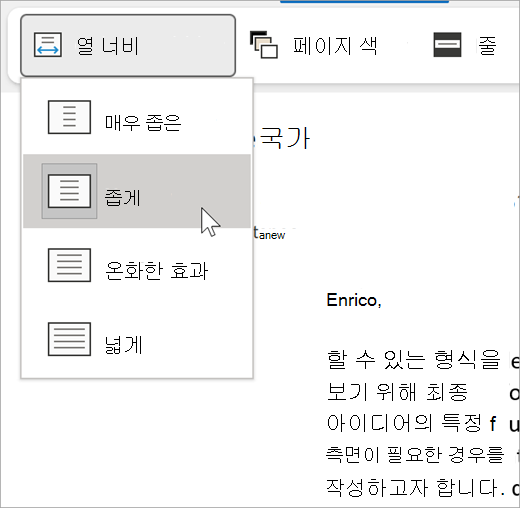Open the 페이지 색 page color option
The width and height of the screenshot is (520, 508).
pos(313,45)
